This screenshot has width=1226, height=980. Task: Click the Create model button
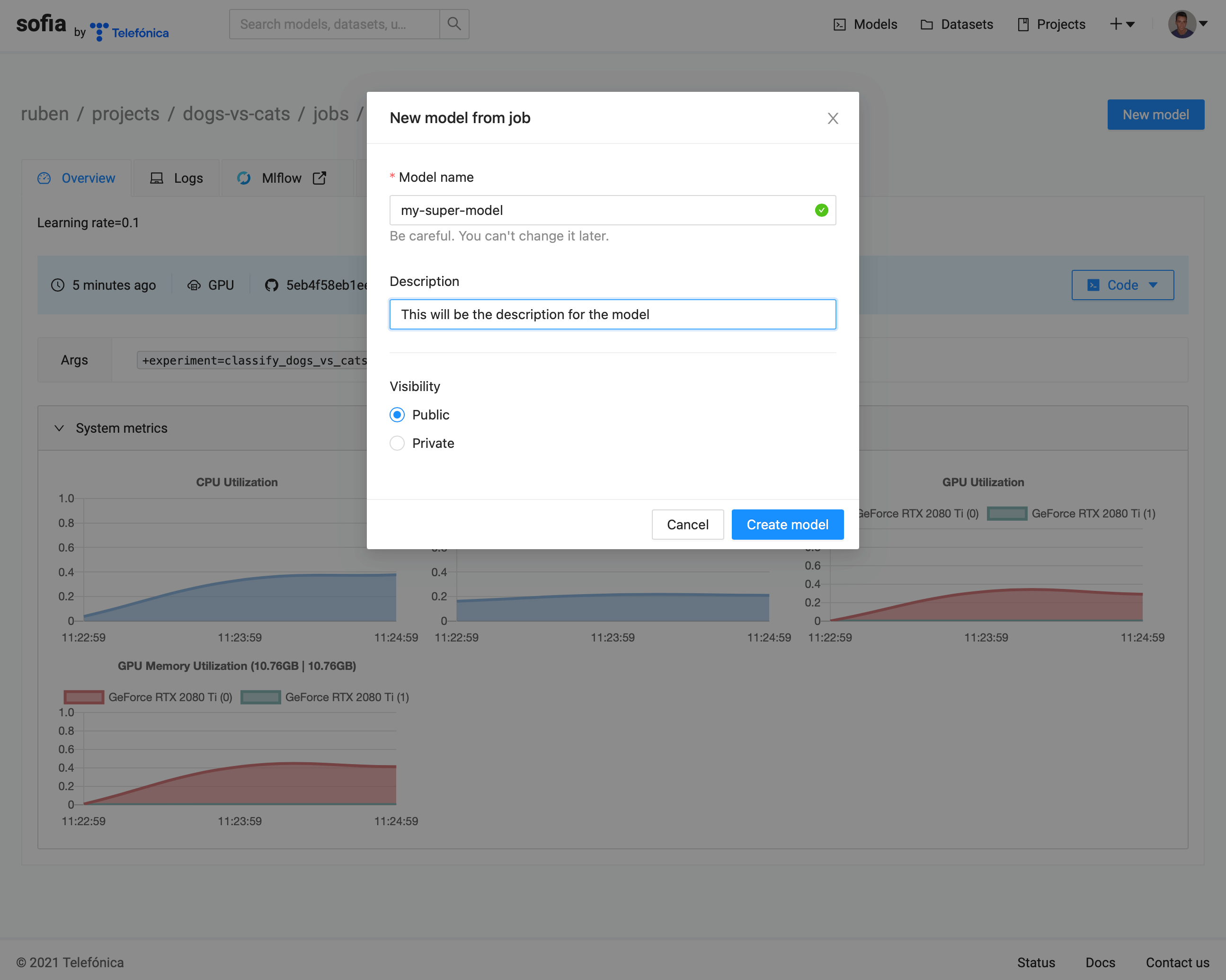(787, 524)
